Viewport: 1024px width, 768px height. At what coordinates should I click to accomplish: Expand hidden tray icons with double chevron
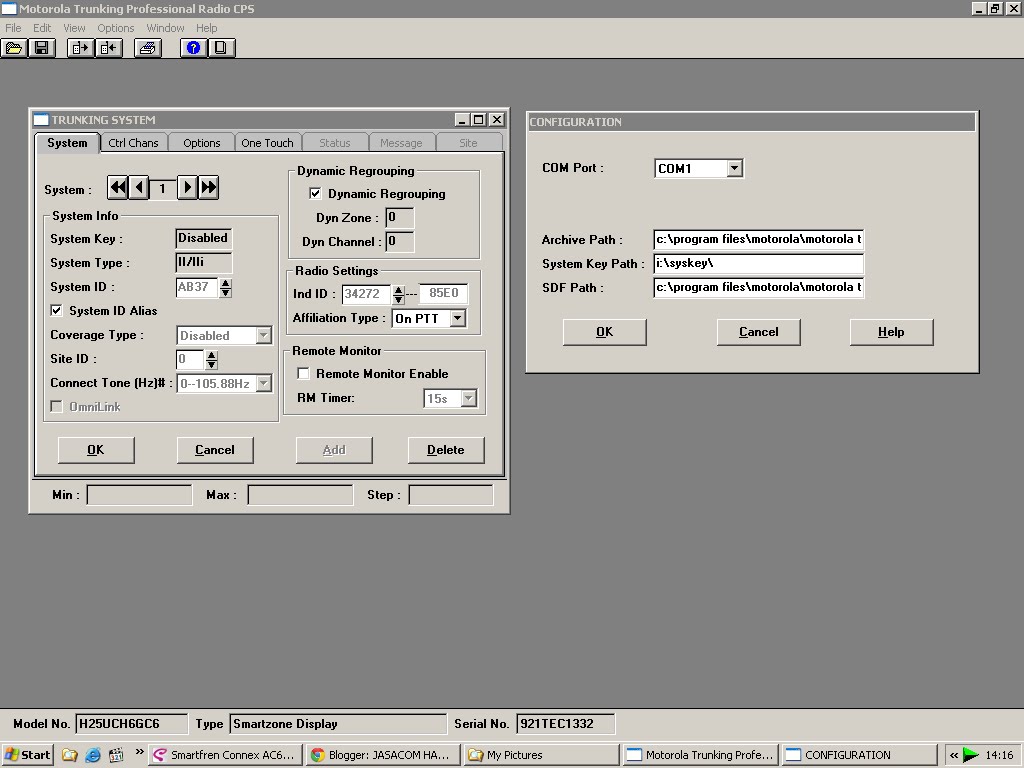coord(954,755)
